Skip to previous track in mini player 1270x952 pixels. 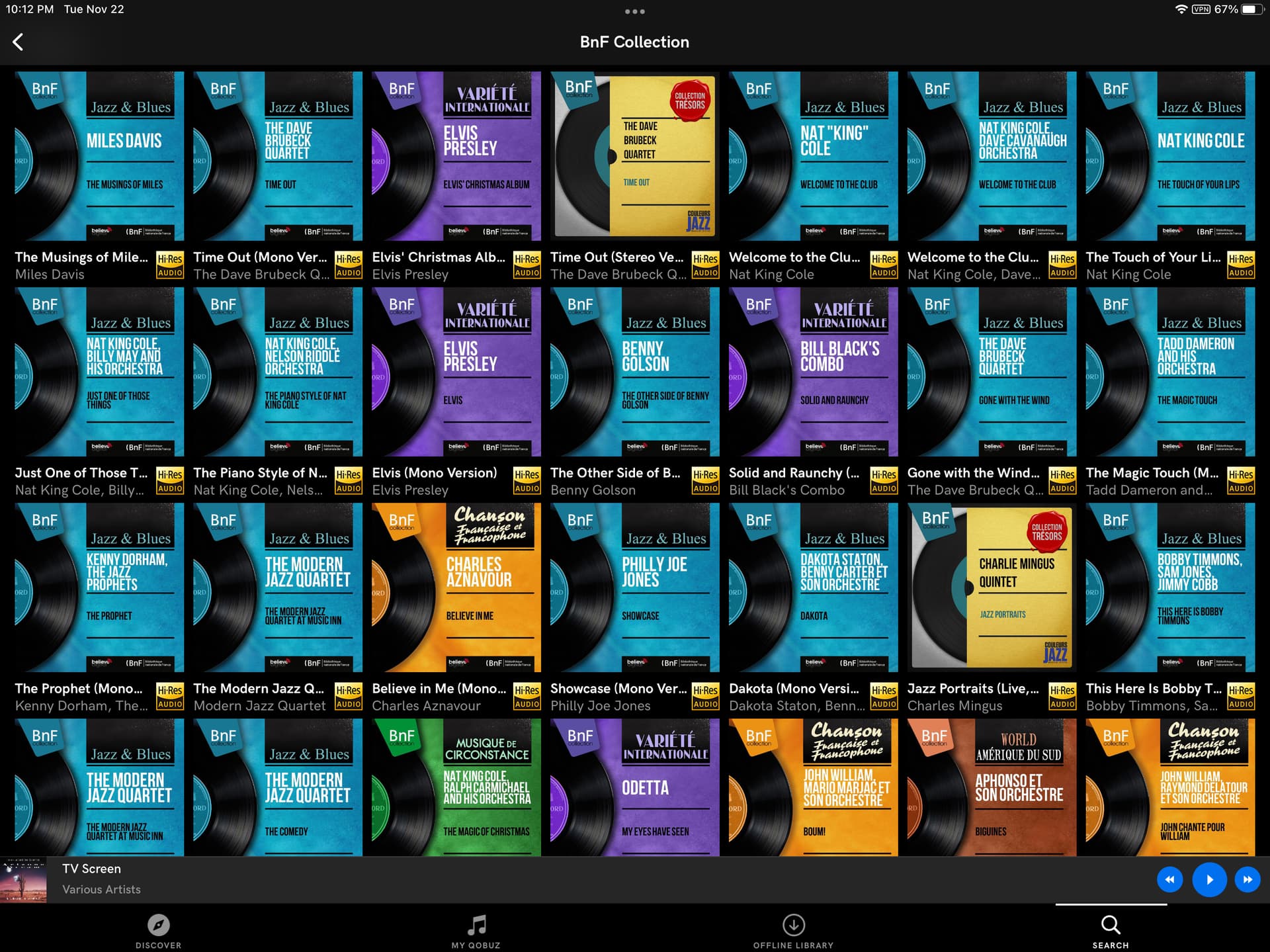pos(1169,879)
